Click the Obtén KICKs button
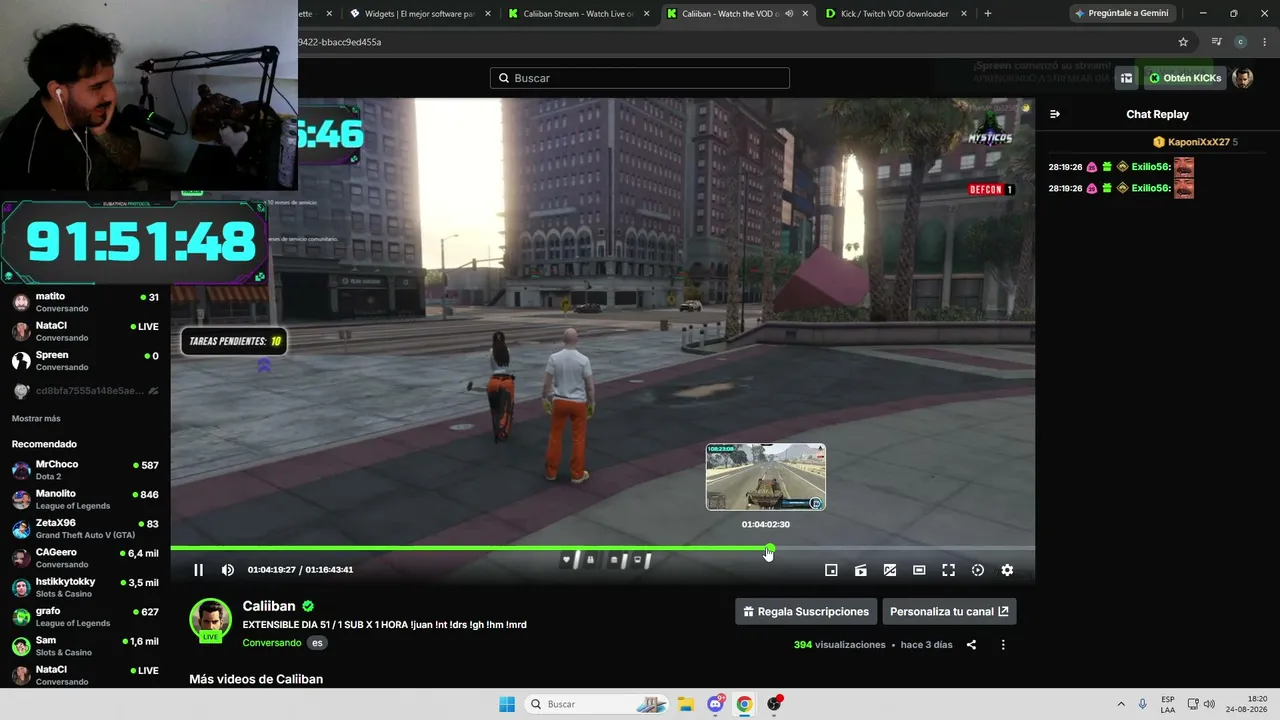This screenshot has width=1280, height=720. 1184,78
